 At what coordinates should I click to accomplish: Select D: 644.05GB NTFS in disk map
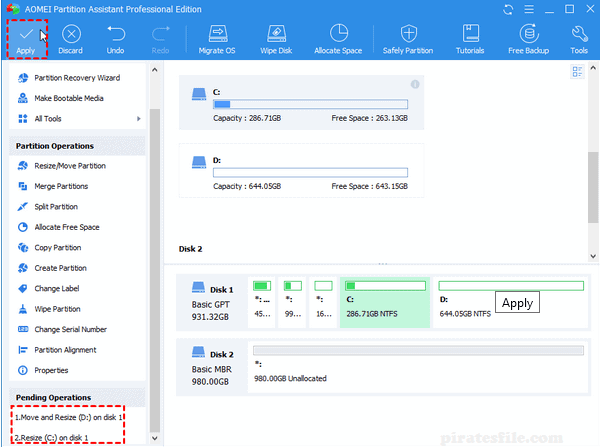[511, 302]
